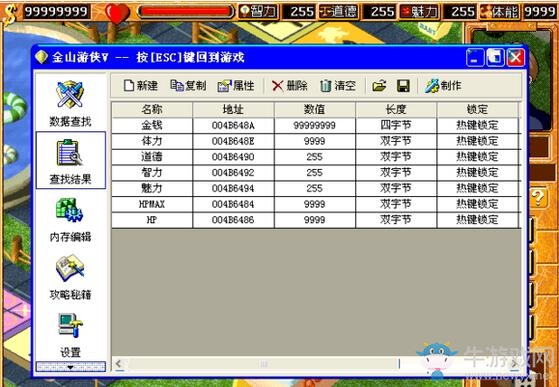Viewport: 559px width, 387px height.
Task: Click the 体能 stat label in game HUD
Action: coord(499,12)
